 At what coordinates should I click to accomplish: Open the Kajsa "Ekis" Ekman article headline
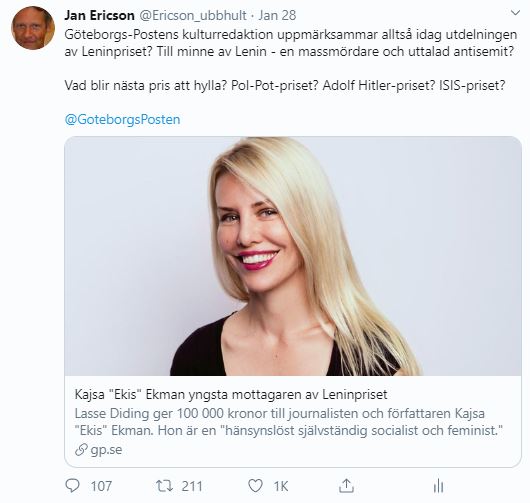point(231,394)
